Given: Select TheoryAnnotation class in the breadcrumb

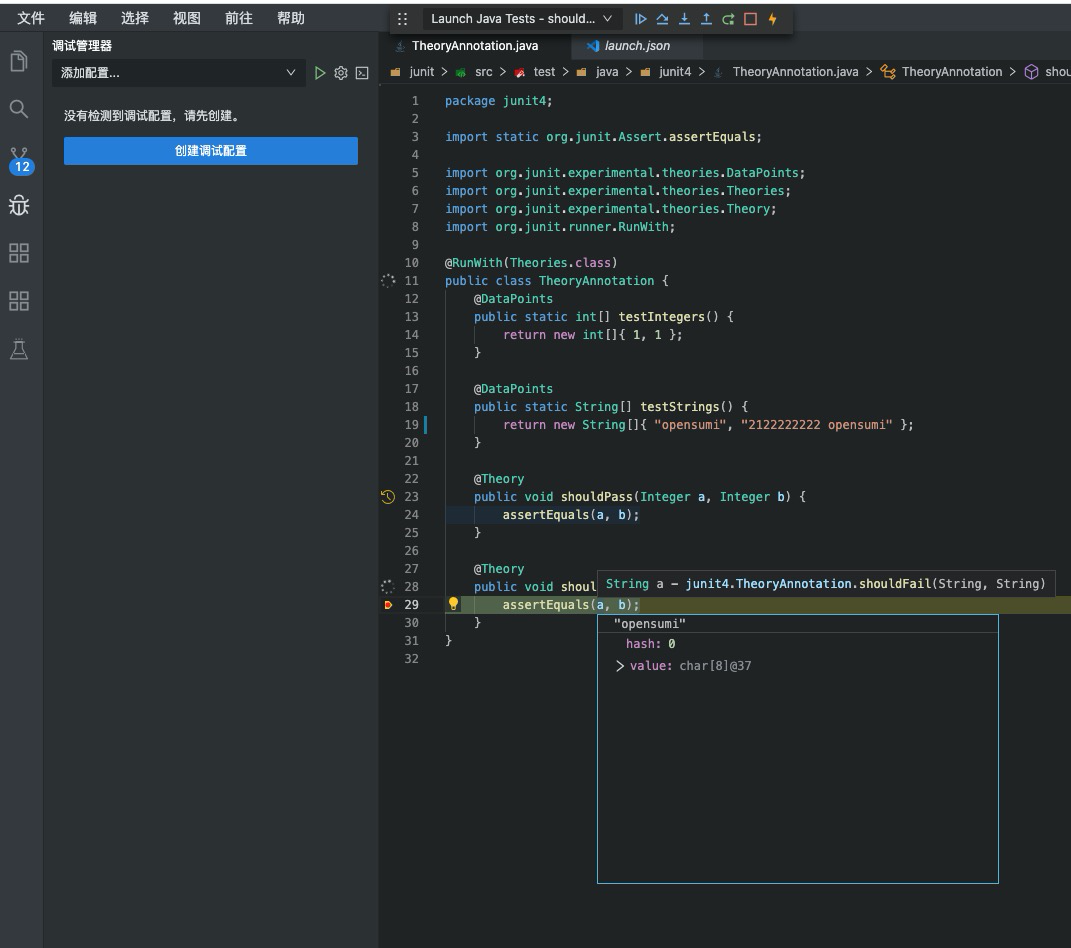Looking at the screenshot, I should [x=951, y=72].
